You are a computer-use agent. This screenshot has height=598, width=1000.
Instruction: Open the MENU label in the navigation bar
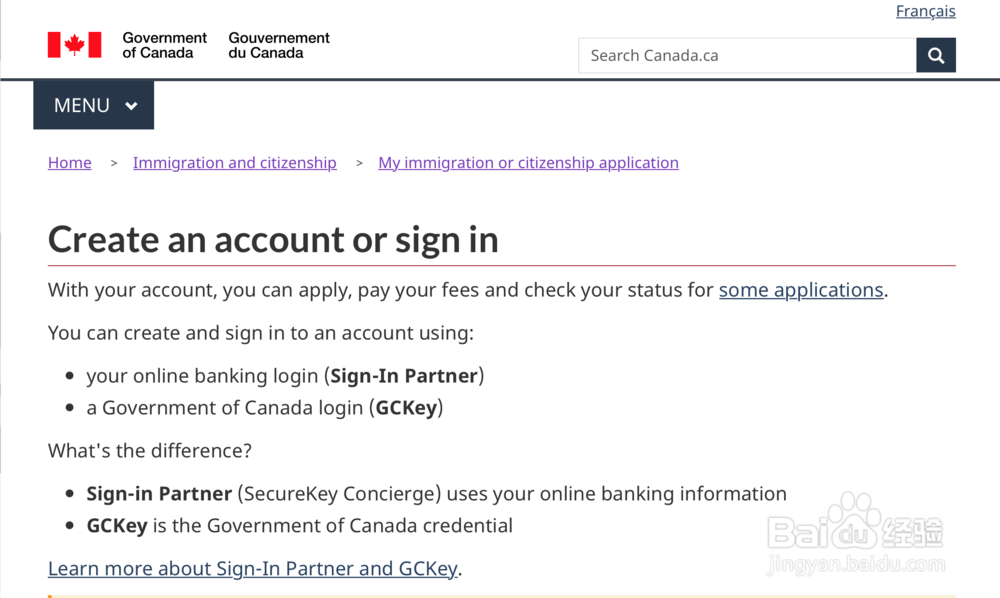click(82, 106)
